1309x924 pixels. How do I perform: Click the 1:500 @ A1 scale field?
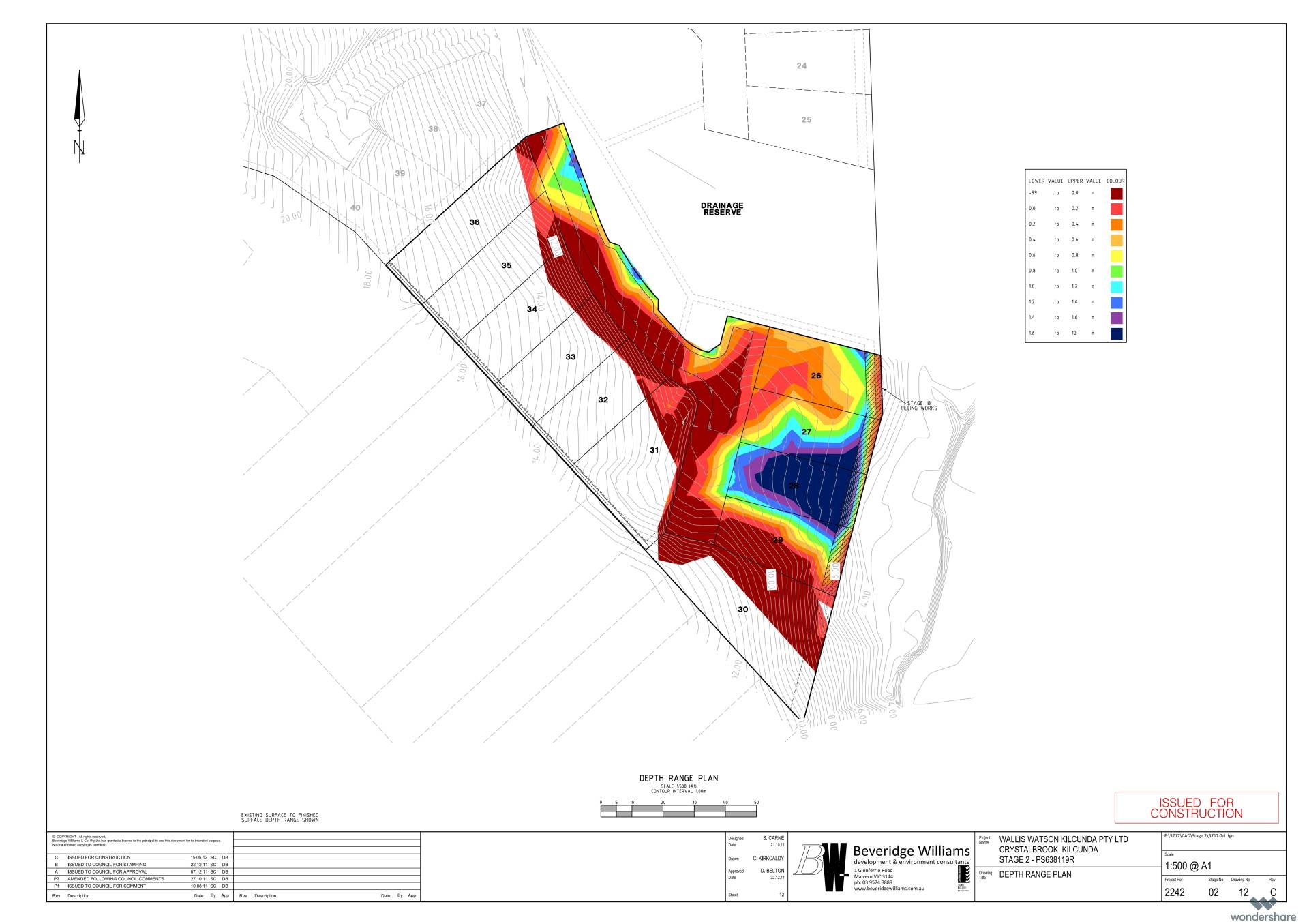[1188, 866]
